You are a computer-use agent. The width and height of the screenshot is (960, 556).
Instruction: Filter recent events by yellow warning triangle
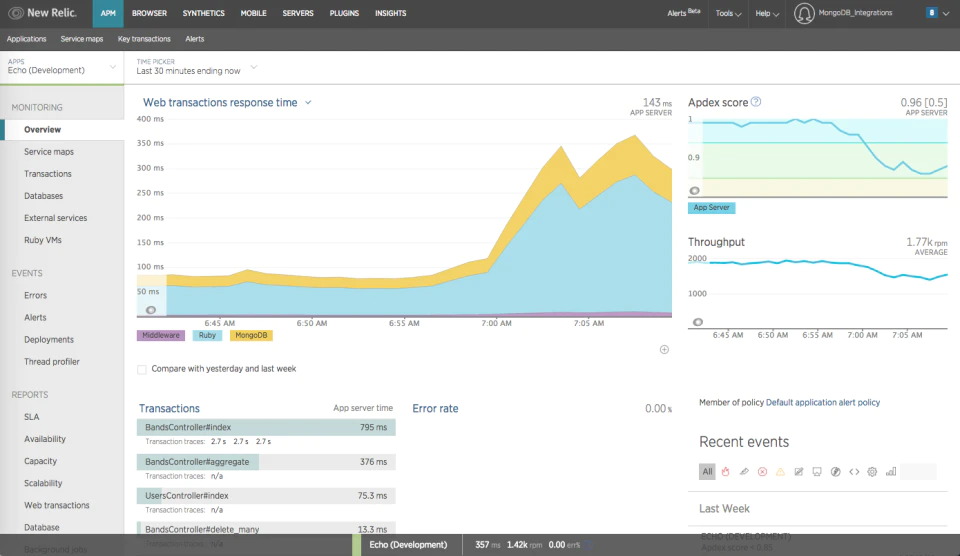coord(780,471)
